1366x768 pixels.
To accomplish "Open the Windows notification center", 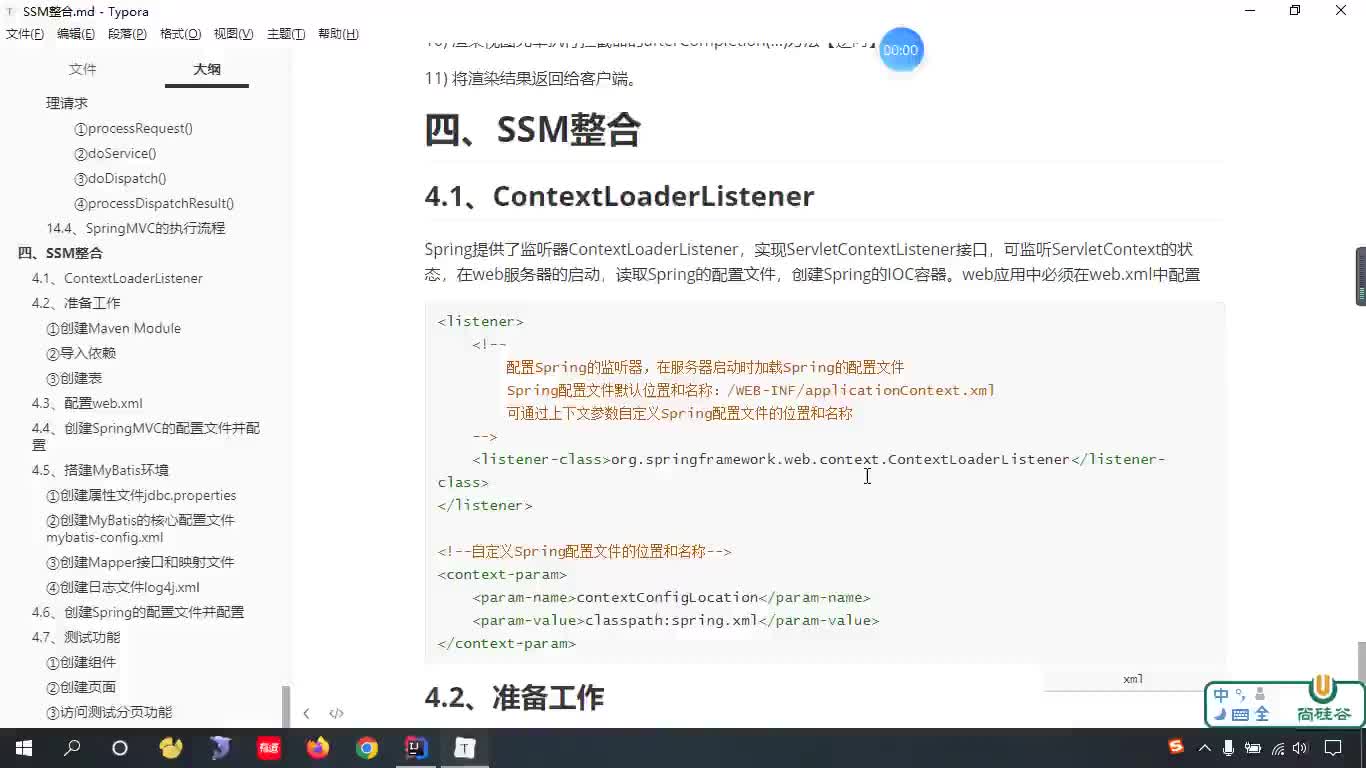I will [x=1333, y=747].
